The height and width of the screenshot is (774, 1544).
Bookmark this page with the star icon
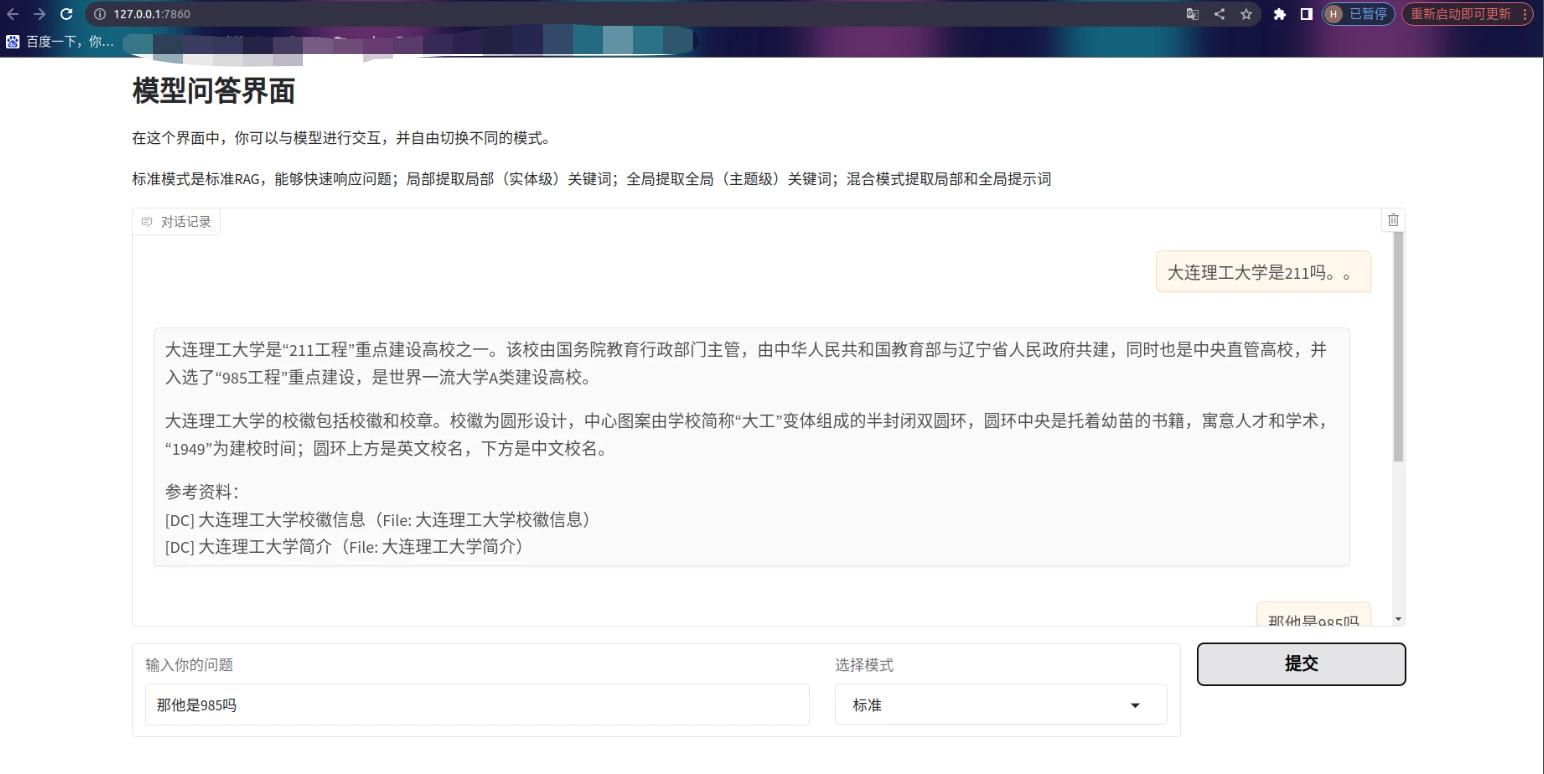(x=1246, y=14)
